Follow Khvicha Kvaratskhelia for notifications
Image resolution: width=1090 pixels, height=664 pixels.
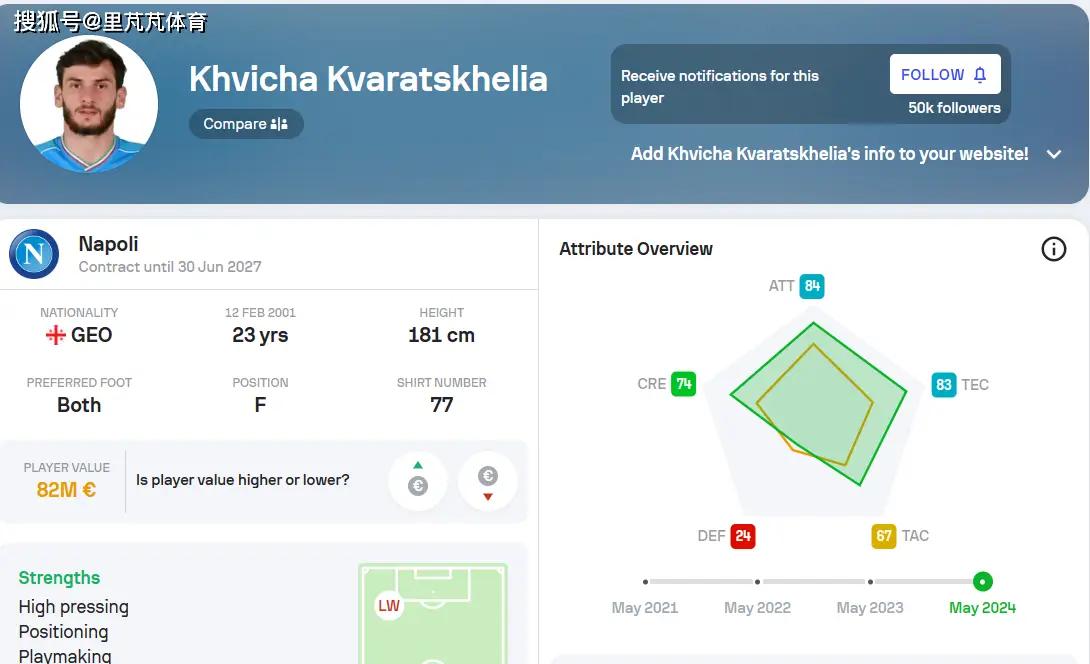point(945,74)
